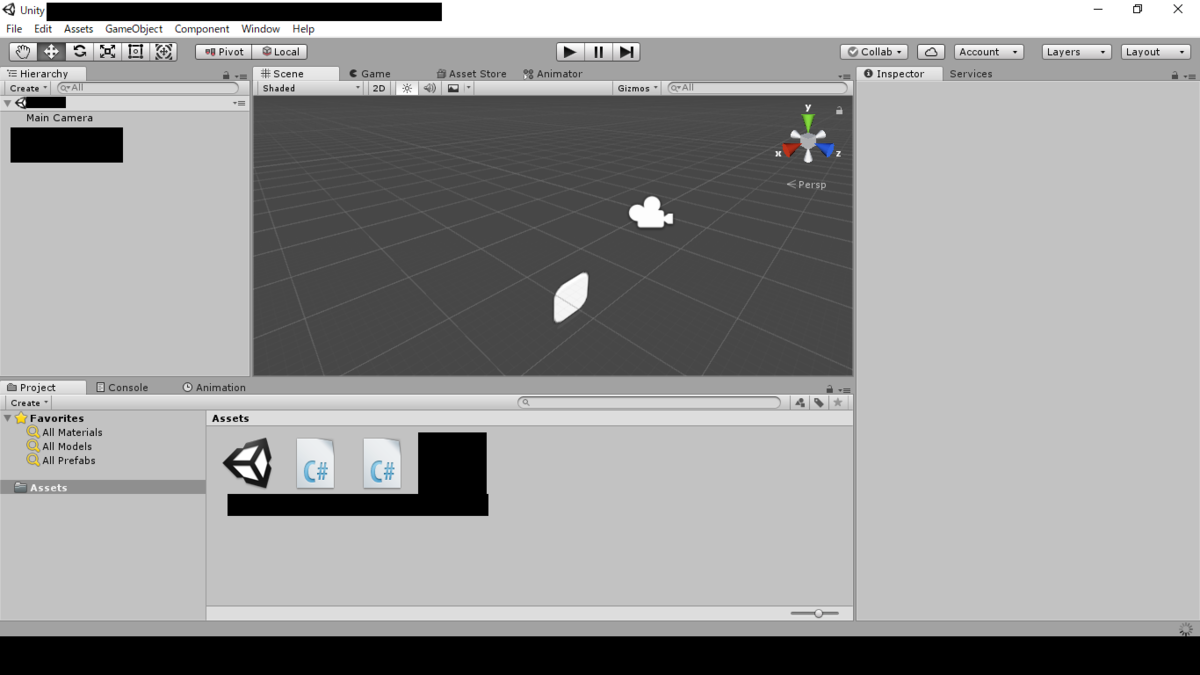Viewport: 1200px width, 675px height.
Task: Open the Window menu
Action: click(260, 29)
